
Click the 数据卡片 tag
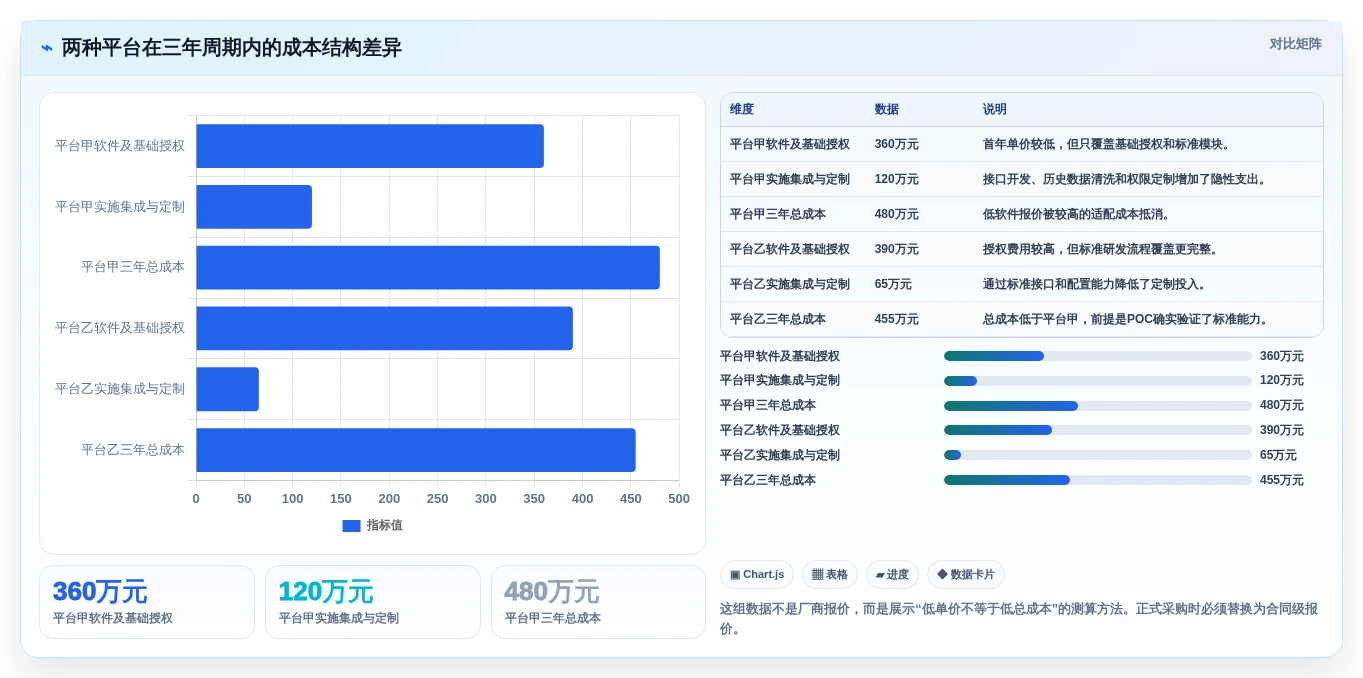[x=966, y=575]
